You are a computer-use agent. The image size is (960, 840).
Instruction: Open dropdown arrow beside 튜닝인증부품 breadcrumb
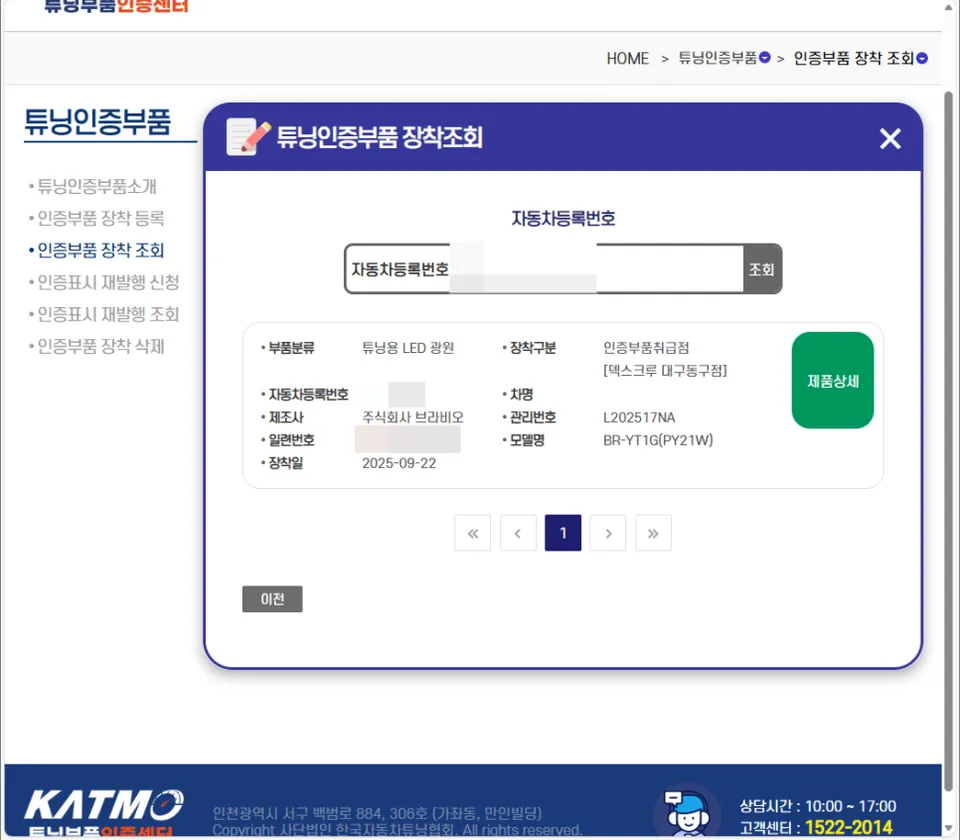764,58
